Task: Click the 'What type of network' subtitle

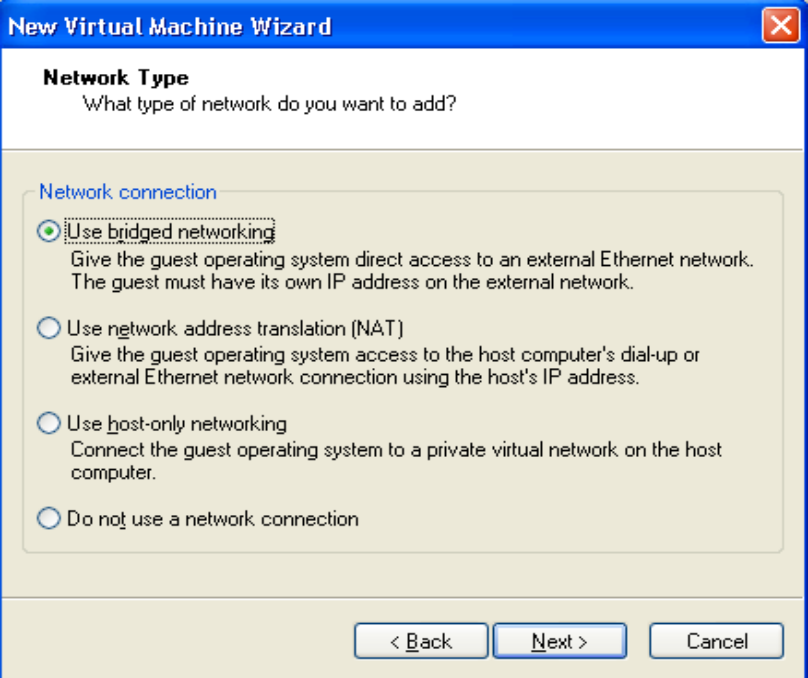Action: click(x=270, y=103)
